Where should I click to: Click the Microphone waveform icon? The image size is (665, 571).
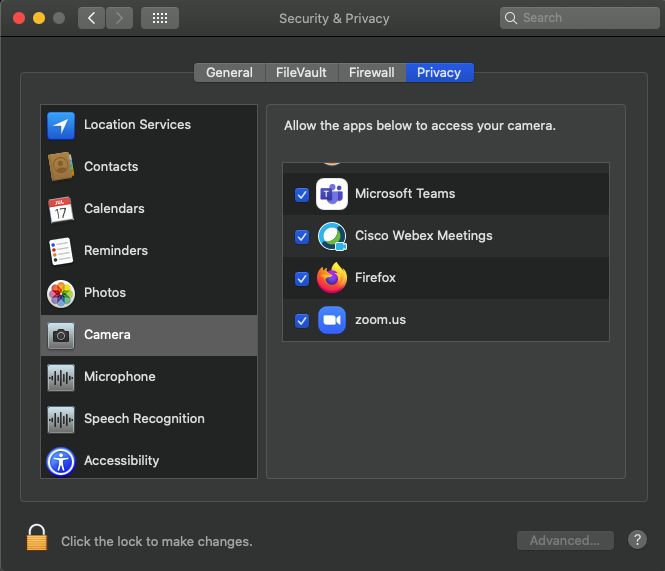[x=61, y=377]
